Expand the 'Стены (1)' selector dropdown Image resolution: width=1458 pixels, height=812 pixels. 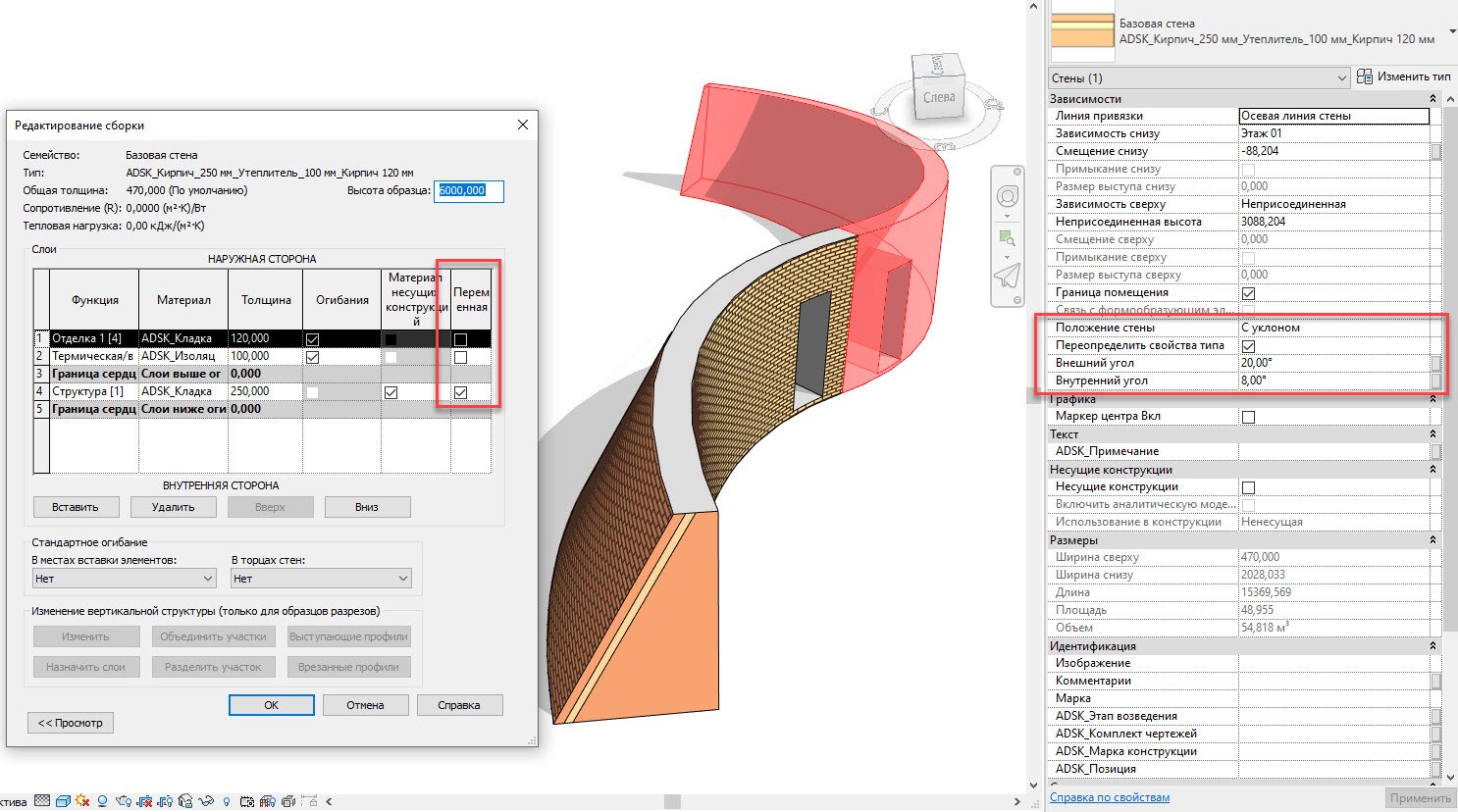point(1341,78)
